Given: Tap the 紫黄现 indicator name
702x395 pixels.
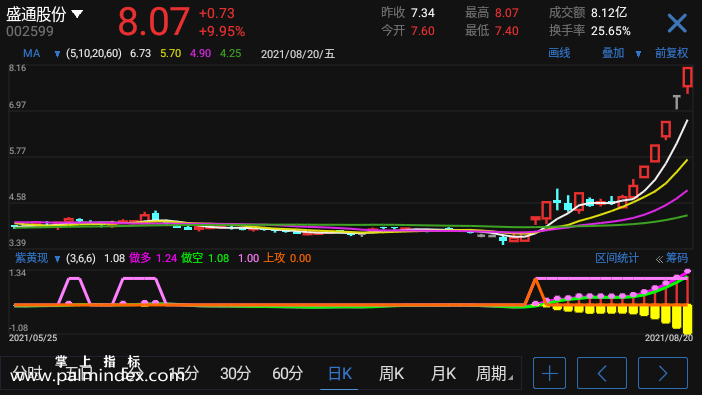Looking at the screenshot, I should pos(31,258).
